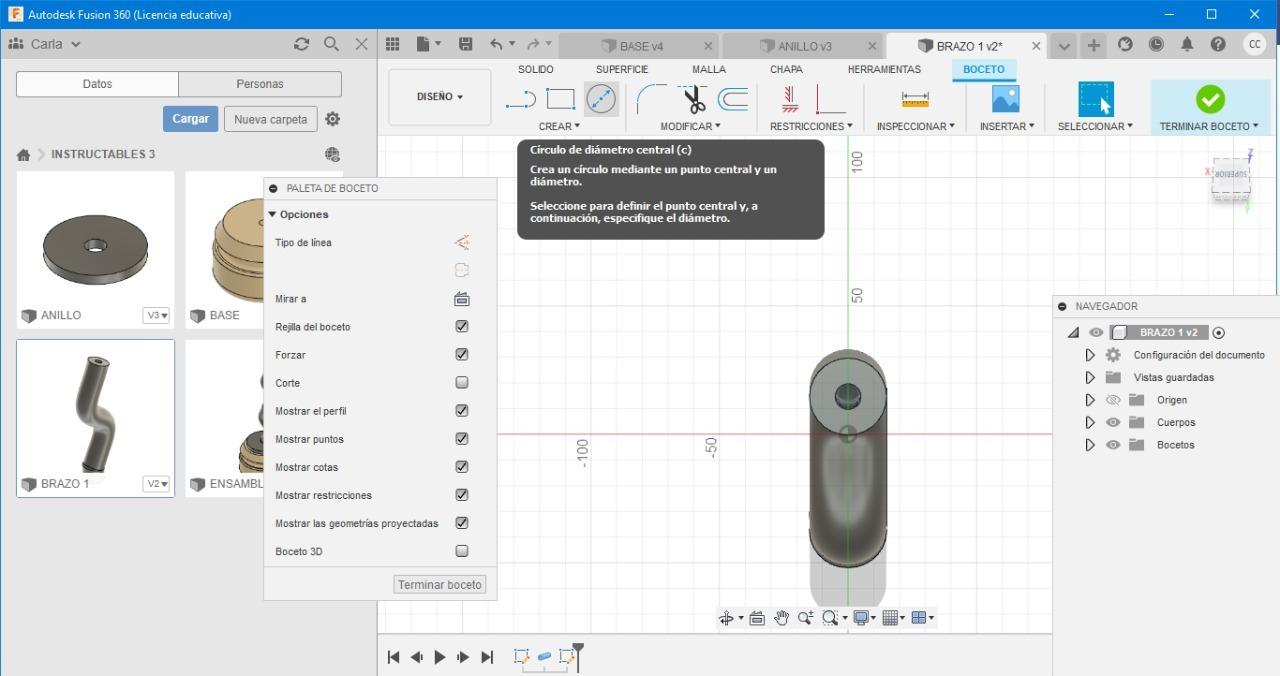Expand the Bocetos folder in browser
This screenshot has height=676, width=1280.
pyautogui.click(x=1090, y=445)
